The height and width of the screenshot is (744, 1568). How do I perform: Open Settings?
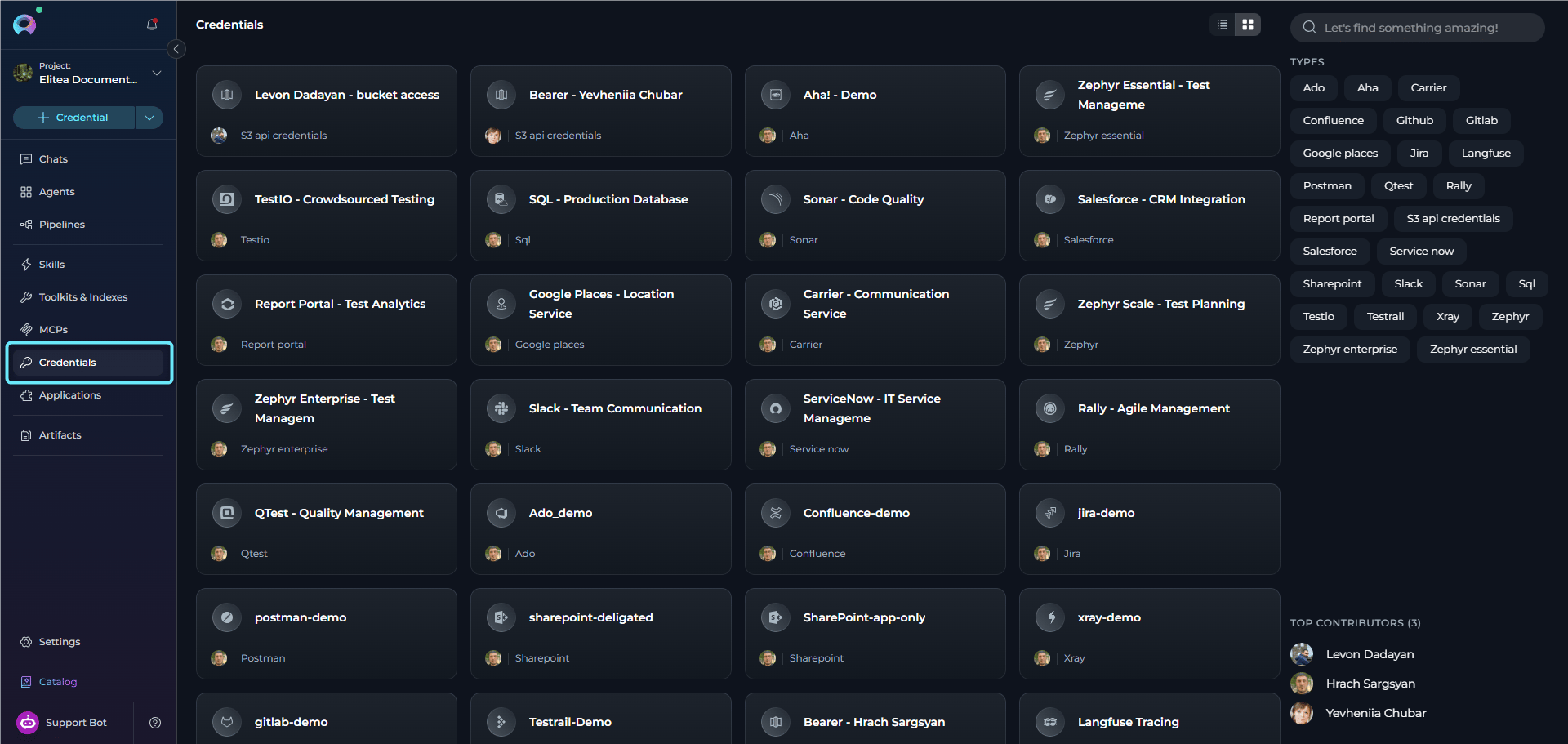tap(88, 642)
